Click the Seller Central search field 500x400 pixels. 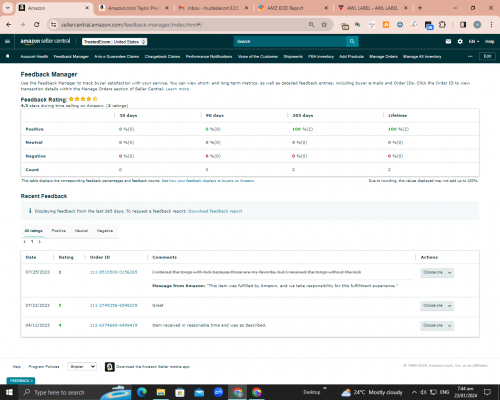(x=289, y=41)
